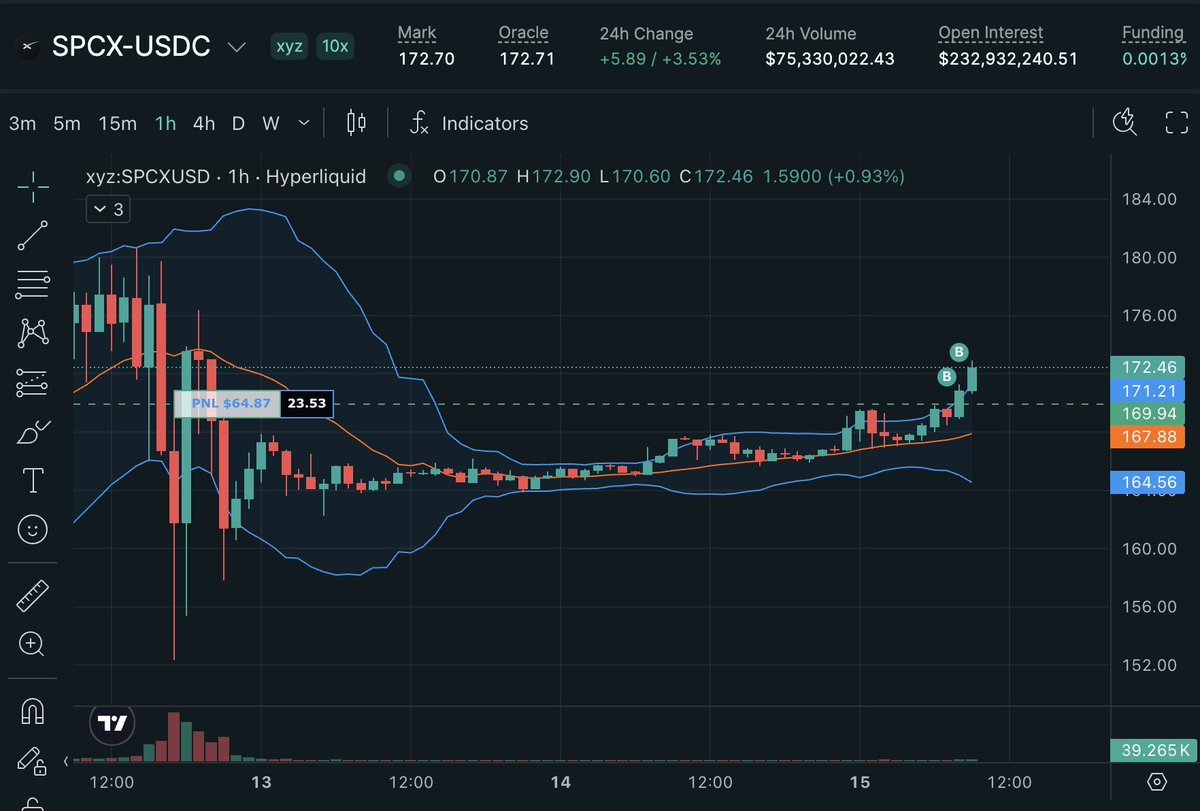Click the 164.56 lower band price label
The width and height of the screenshot is (1200, 811).
tap(1147, 483)
